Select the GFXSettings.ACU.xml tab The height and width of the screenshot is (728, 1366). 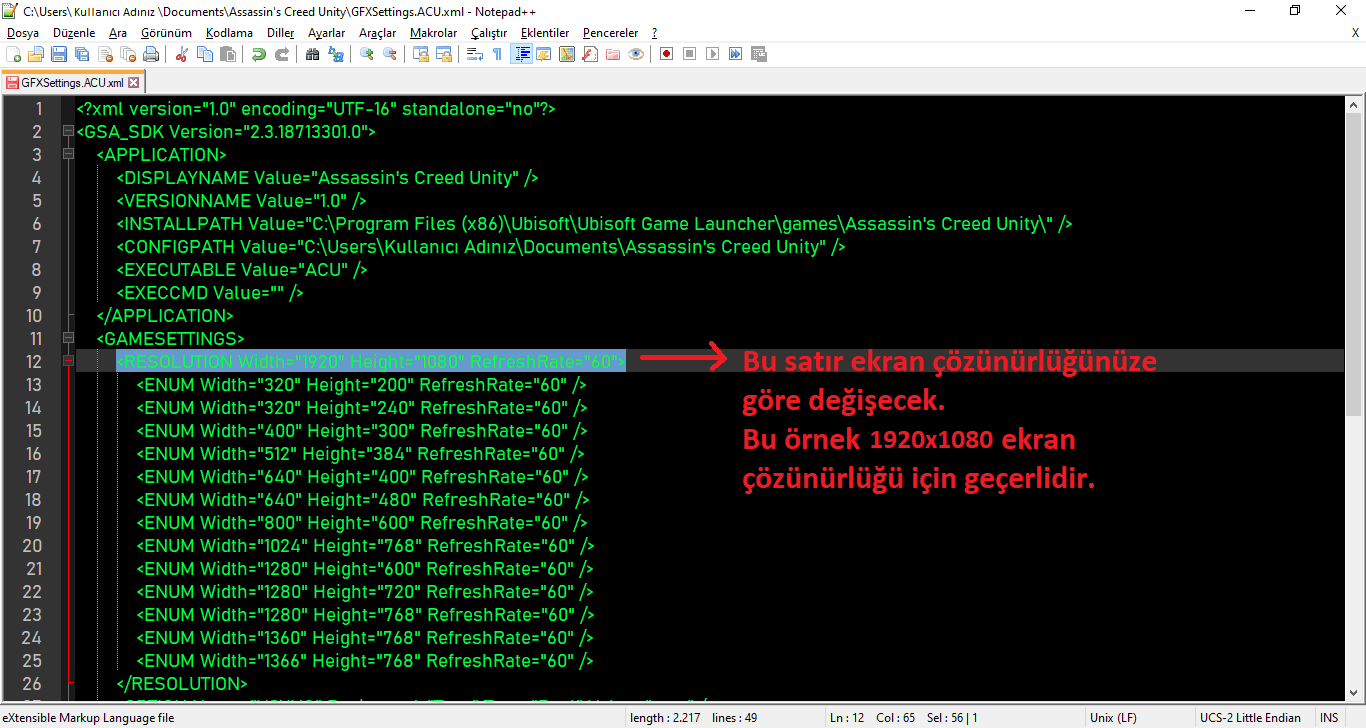point(72,83)
